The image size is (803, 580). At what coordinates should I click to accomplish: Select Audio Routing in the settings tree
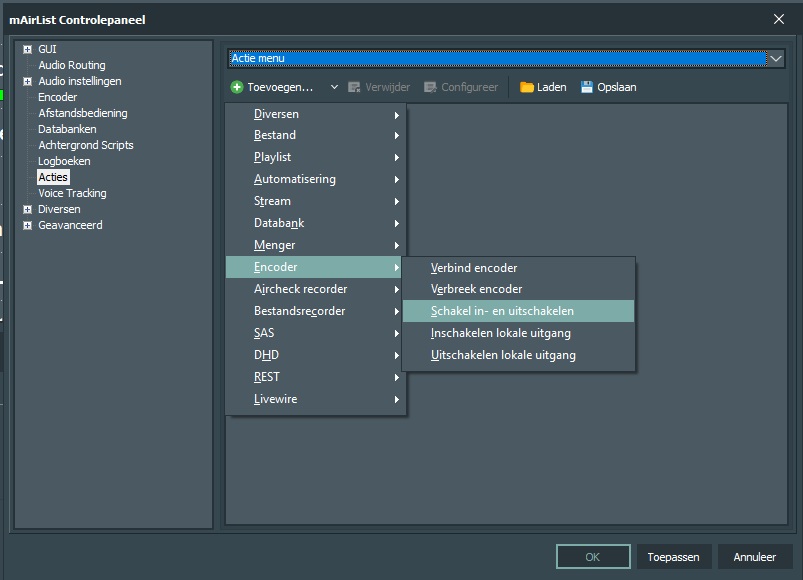(72, 65)
